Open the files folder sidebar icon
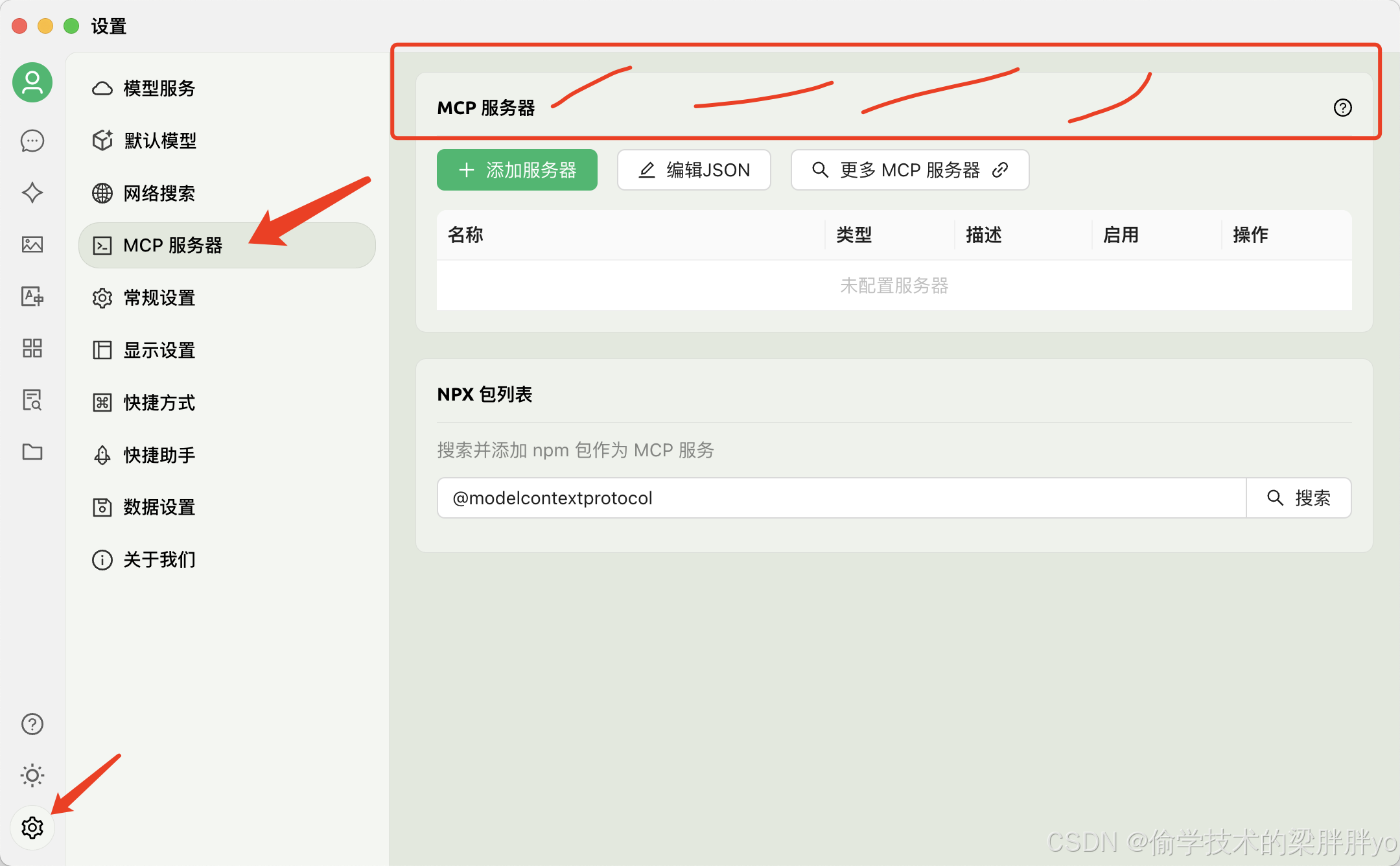The image size is (1400, 866). pyautogui.click(x=32, y=452)
